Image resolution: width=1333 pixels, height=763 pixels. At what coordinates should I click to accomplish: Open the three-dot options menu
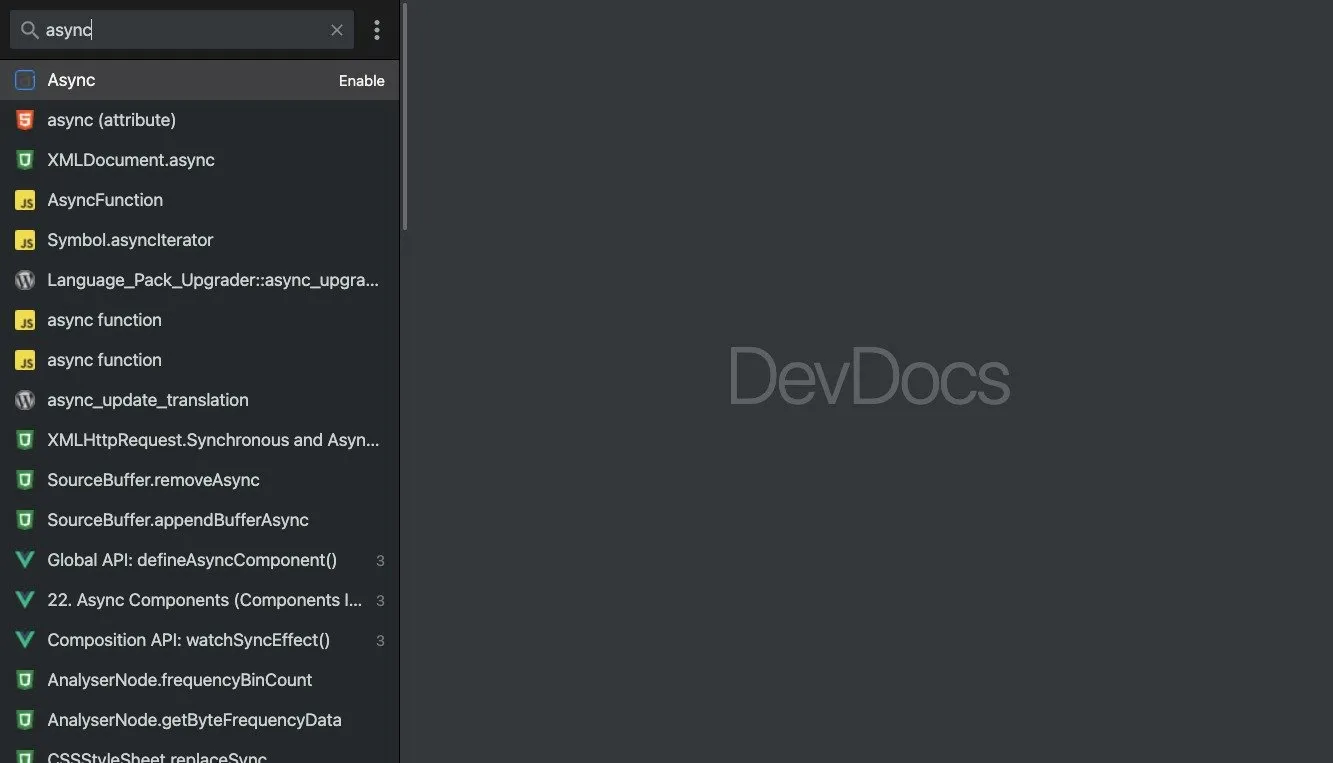377,30
